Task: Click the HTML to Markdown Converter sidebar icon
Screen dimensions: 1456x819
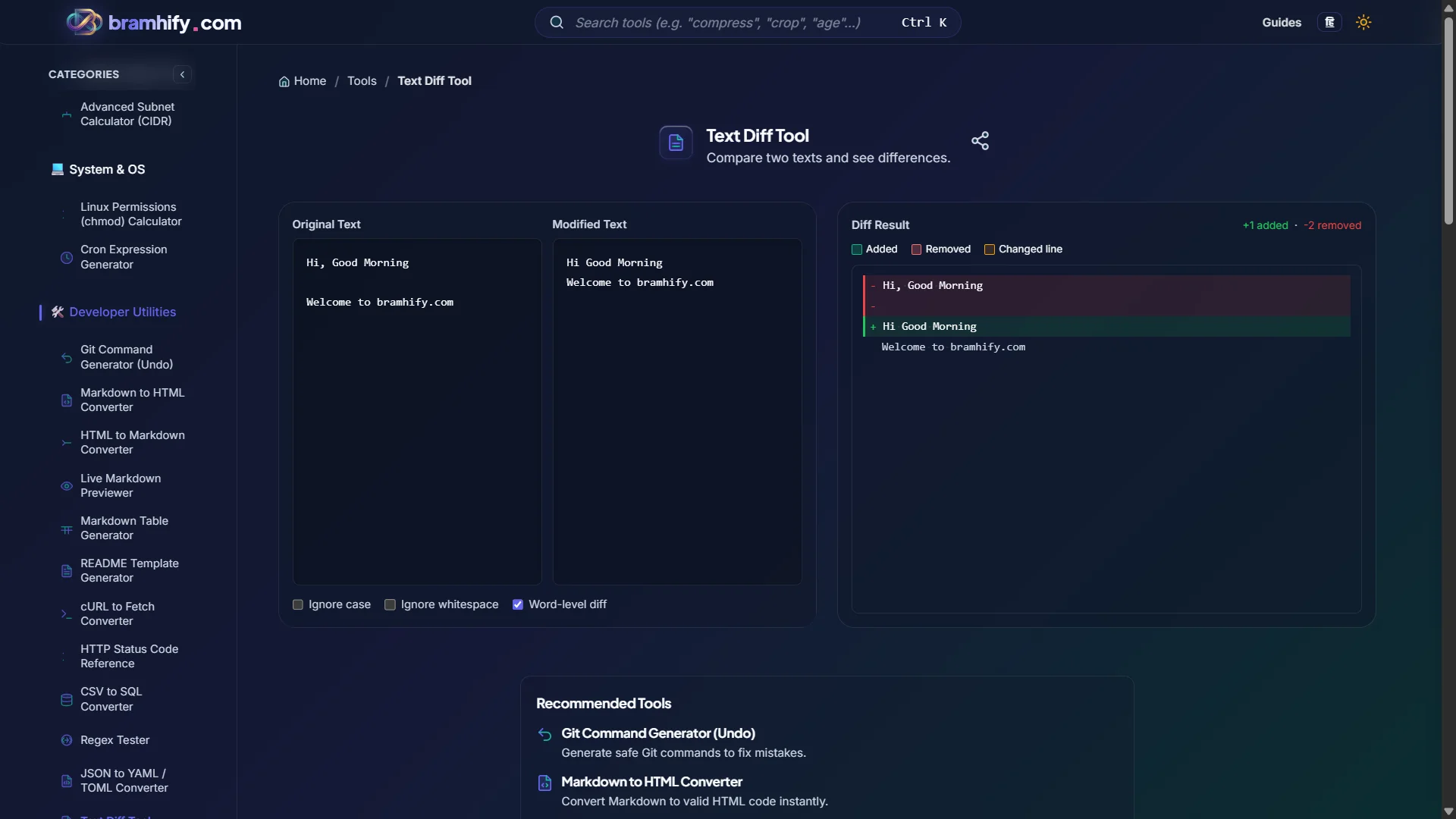Action: 67,443
